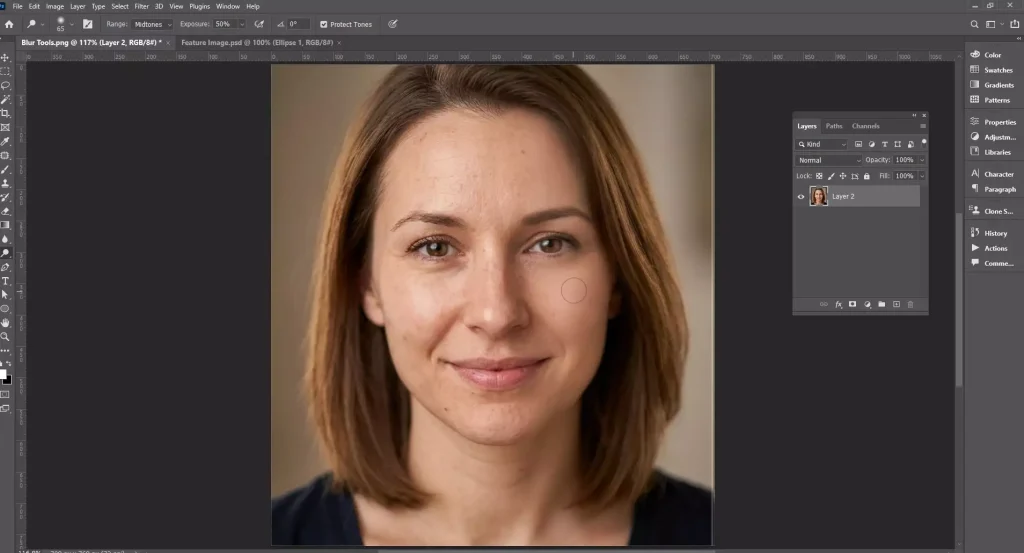Click the layer styles fx icon
The width and height of the screenshot is (1024, 553).
click(839, 304)
